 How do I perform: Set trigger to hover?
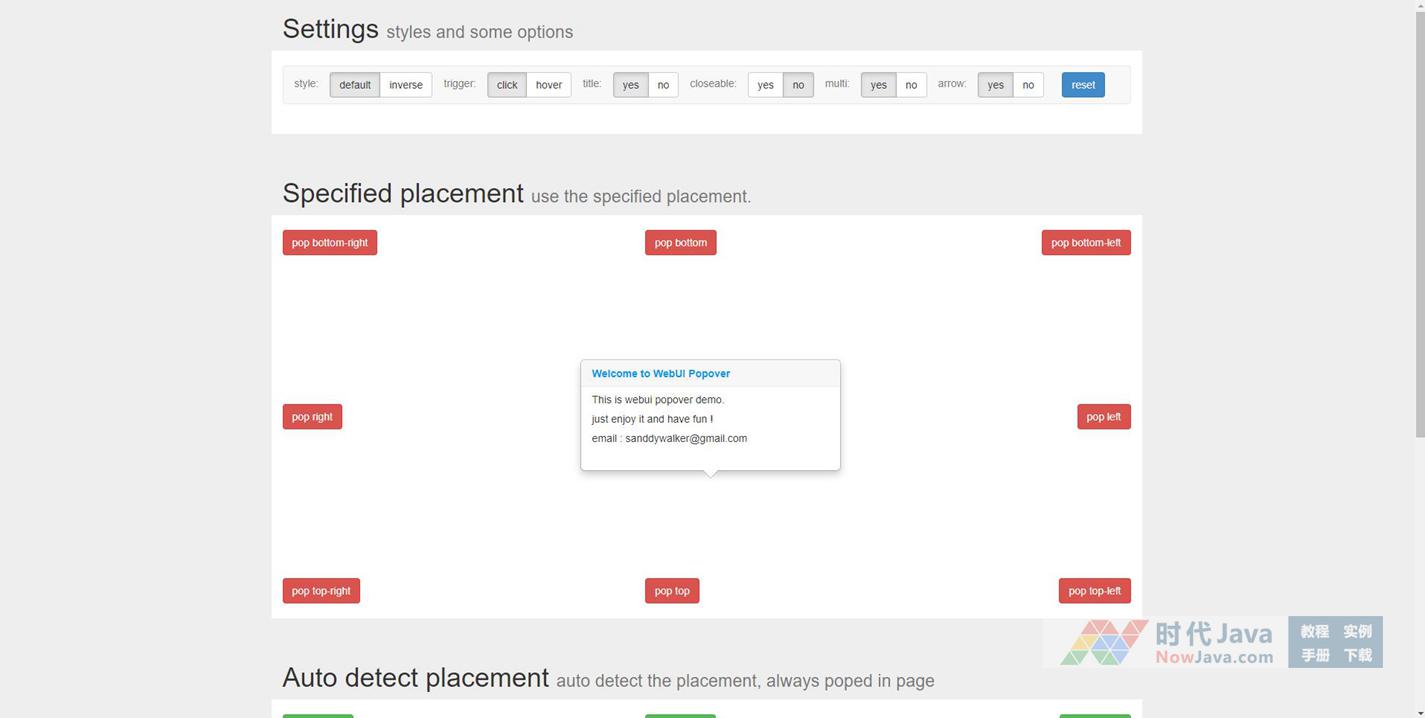click(x=548, y=85)
